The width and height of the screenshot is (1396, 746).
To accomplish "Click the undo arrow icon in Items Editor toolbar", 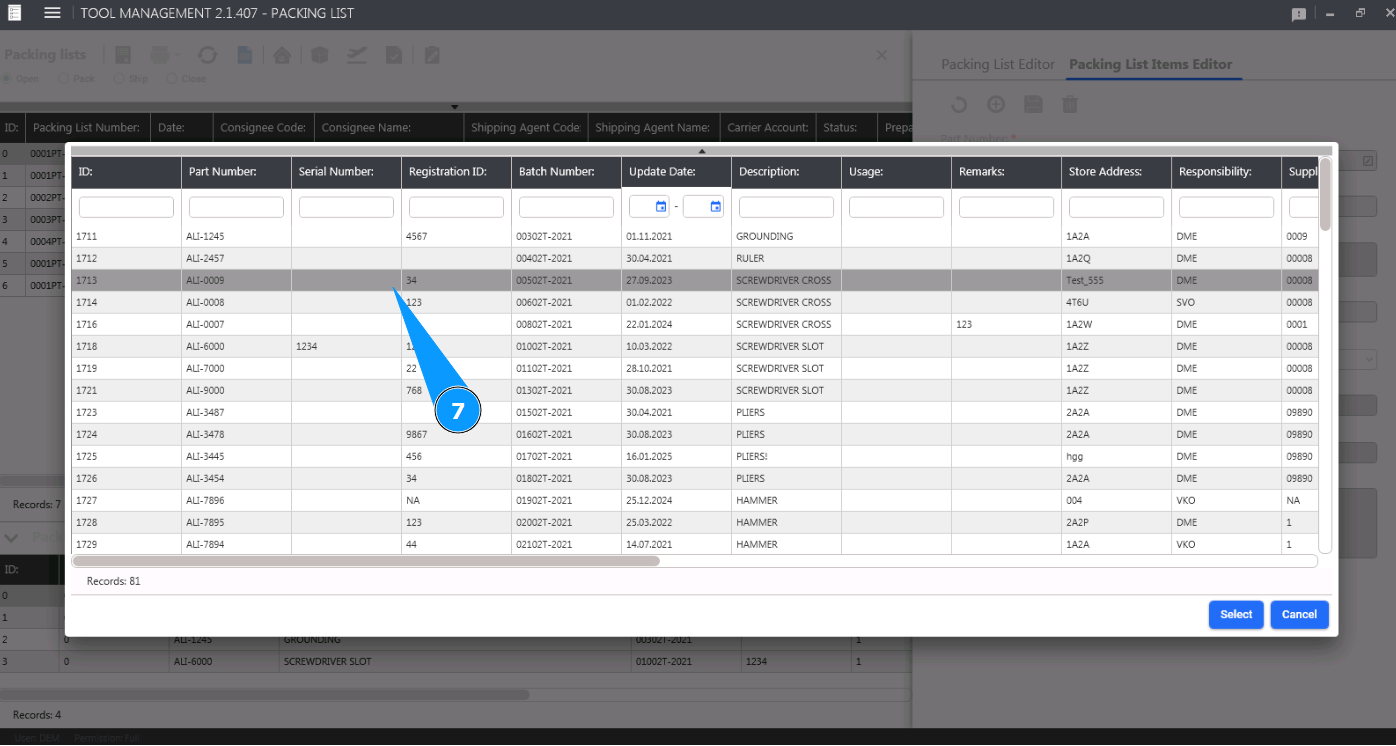I will click(958, 104).
